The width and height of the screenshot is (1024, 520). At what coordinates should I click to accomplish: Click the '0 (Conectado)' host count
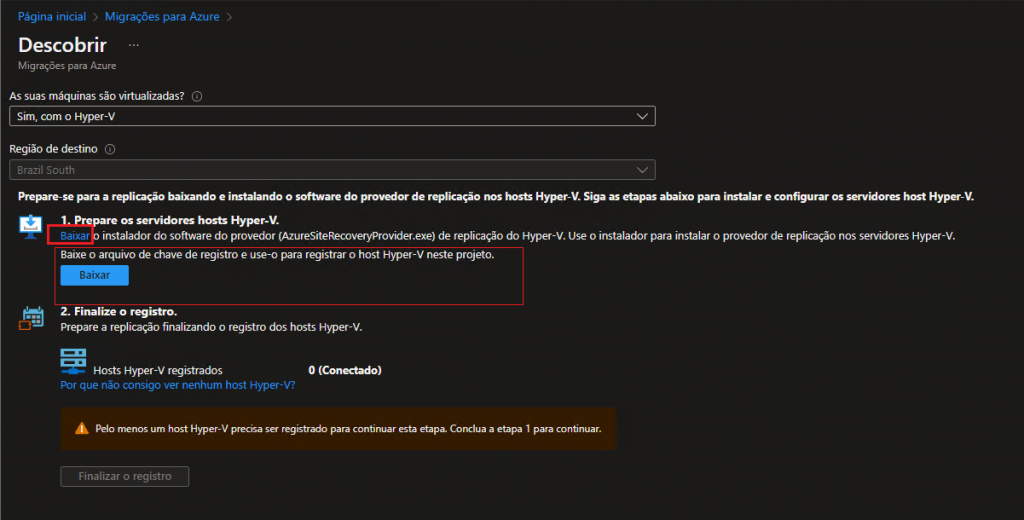pyautogui.click(x=345, y=370)
